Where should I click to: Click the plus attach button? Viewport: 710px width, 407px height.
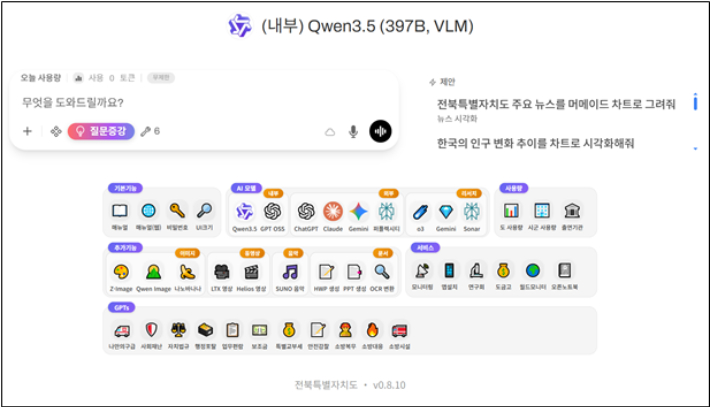[27, 131]
